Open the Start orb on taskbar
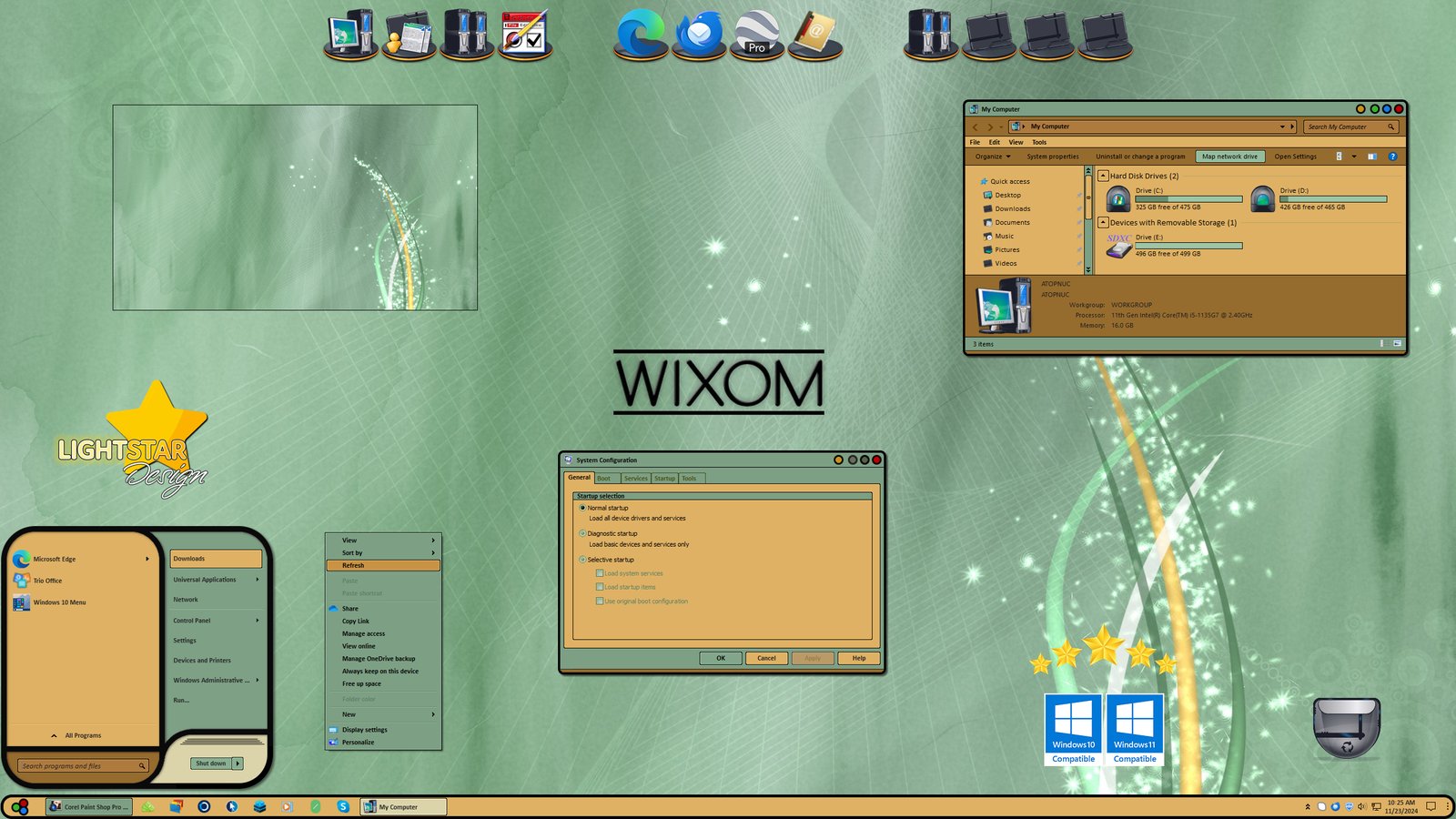 (20, 807)
